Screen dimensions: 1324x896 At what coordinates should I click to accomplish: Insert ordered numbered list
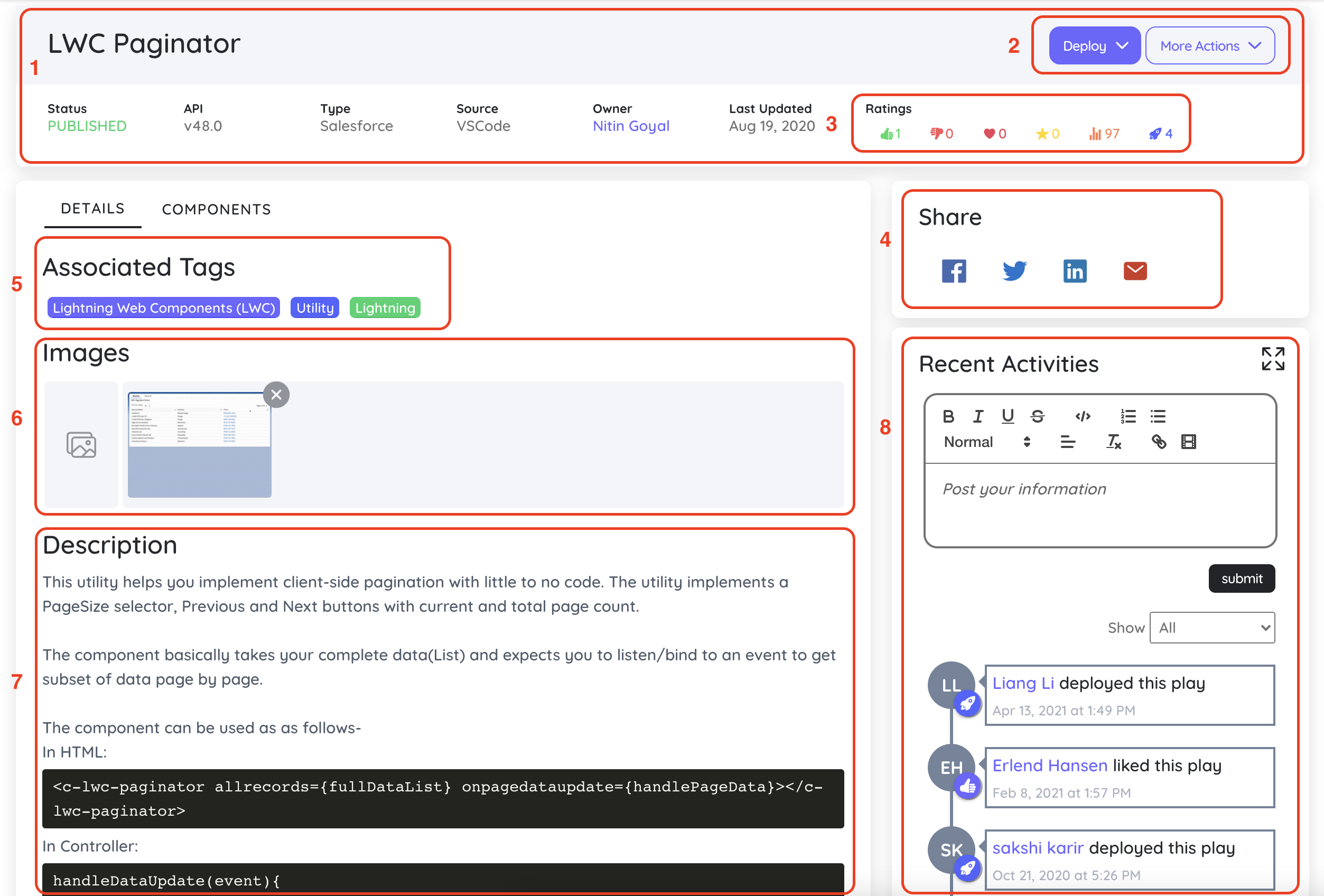coord(1128,416)
